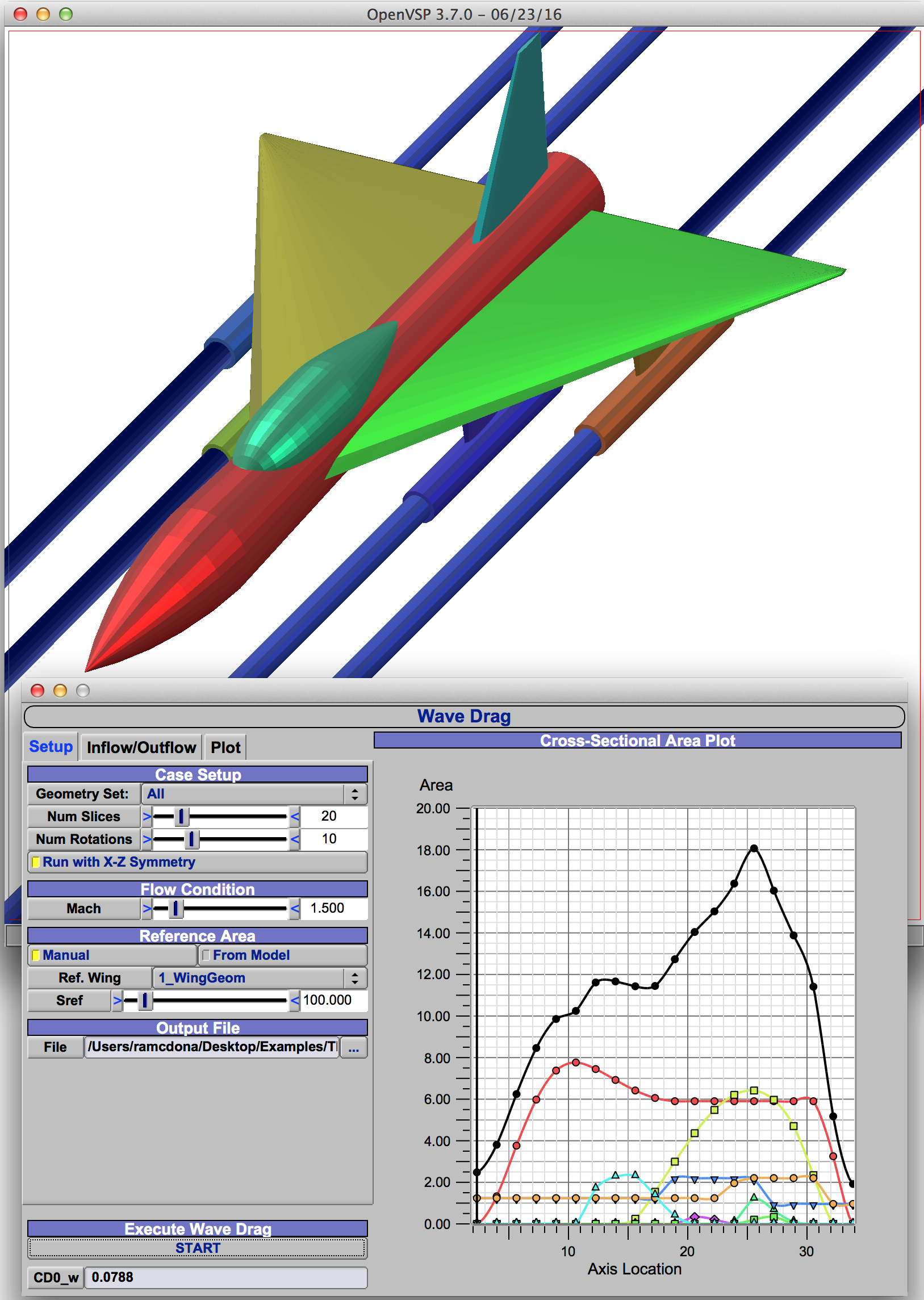The height and width of the screenshot is (1300, 924).
Task: Click the Ref. Wing label
Action: pos(89,978)
